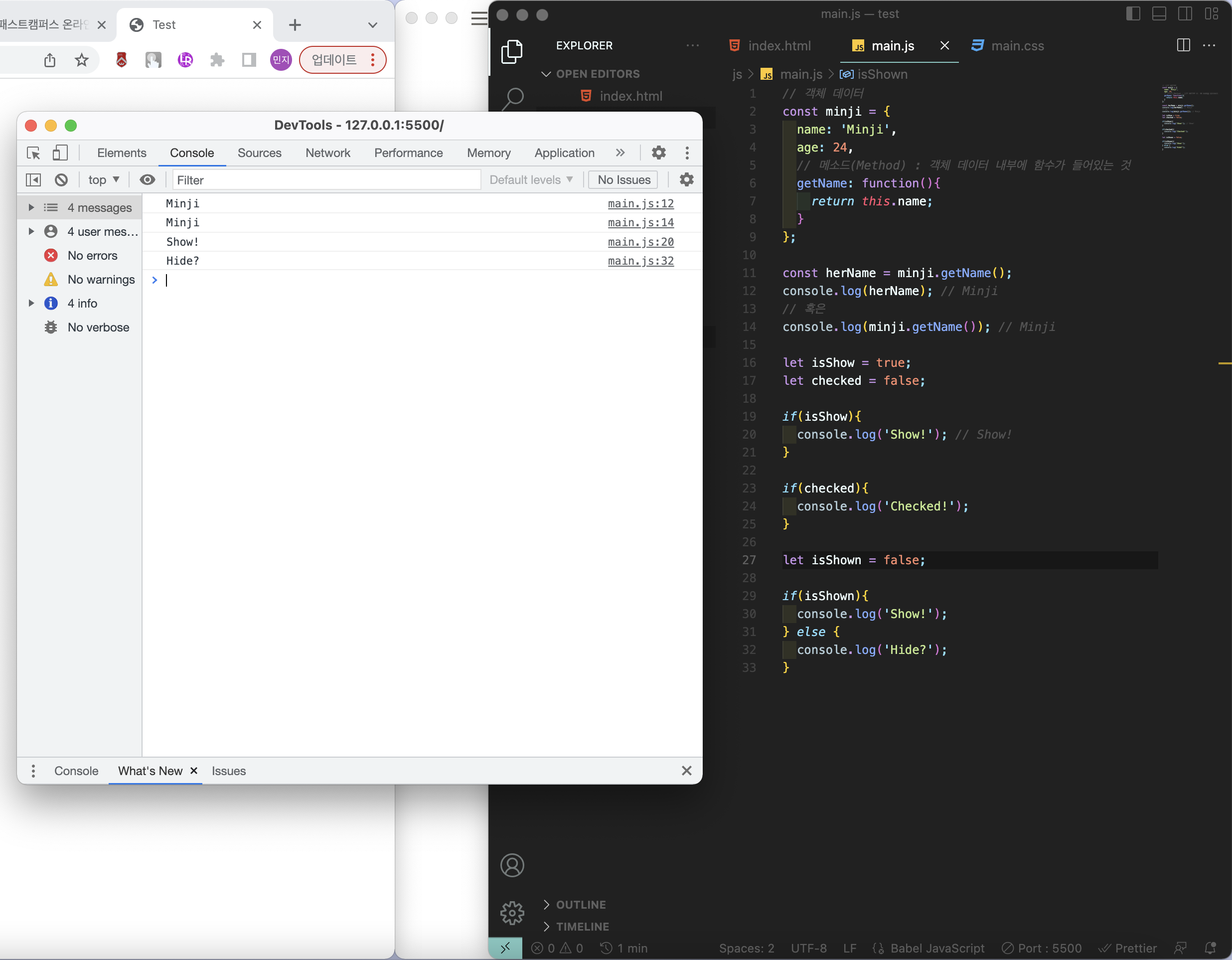The width and height of the screenshot is (1232, 960).
Task: Toggle live expression eye icon
Action: [x=147, y=180]
